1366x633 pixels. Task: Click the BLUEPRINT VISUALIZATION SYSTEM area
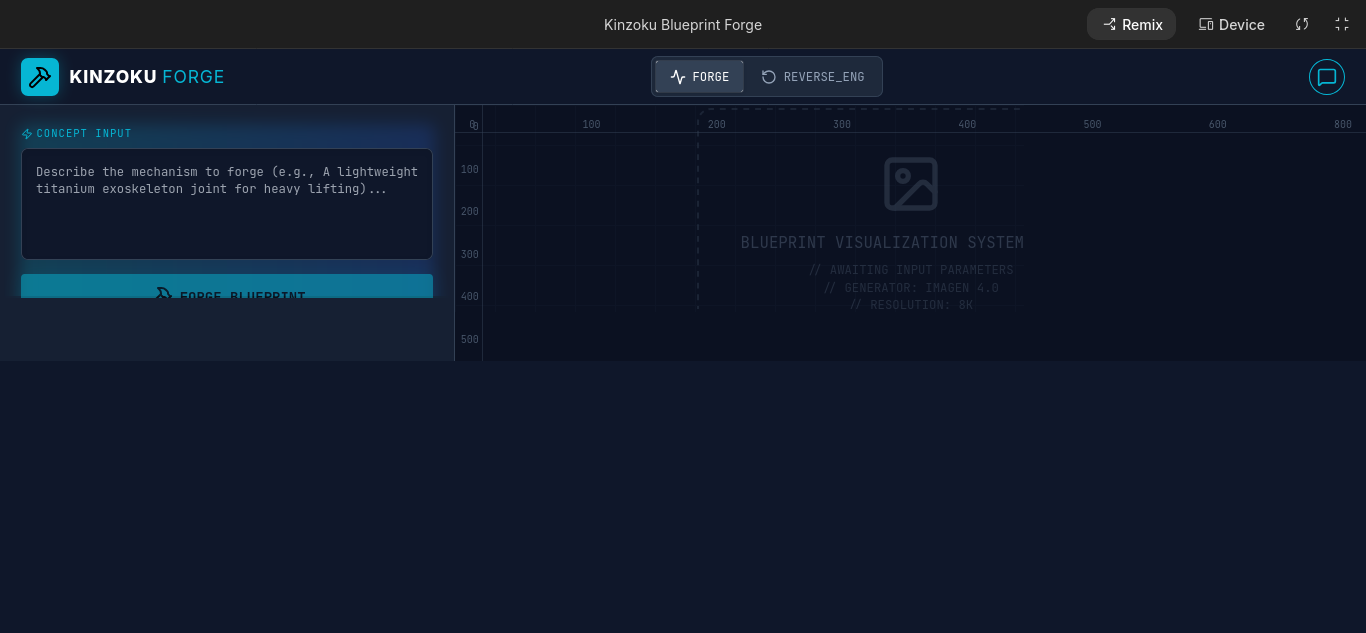coord(882,242)
